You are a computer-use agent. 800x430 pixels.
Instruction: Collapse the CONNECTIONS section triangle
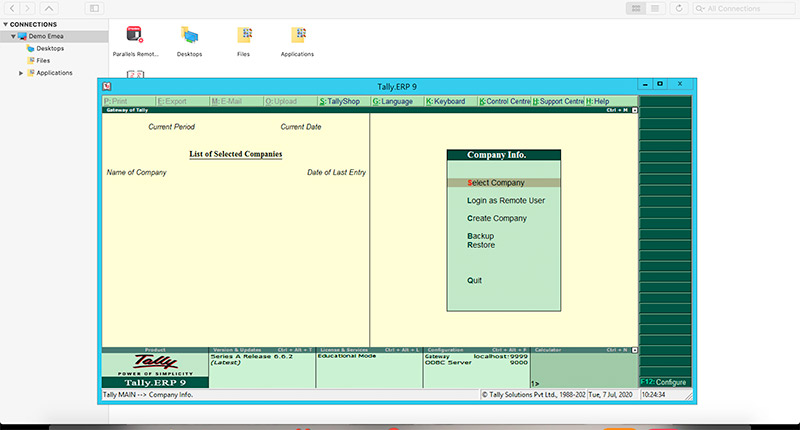[5, 24]
